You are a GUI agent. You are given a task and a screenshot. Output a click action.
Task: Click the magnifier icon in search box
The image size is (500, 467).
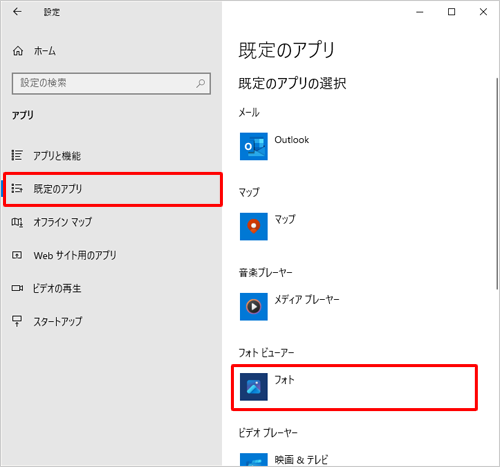(200, 83)
